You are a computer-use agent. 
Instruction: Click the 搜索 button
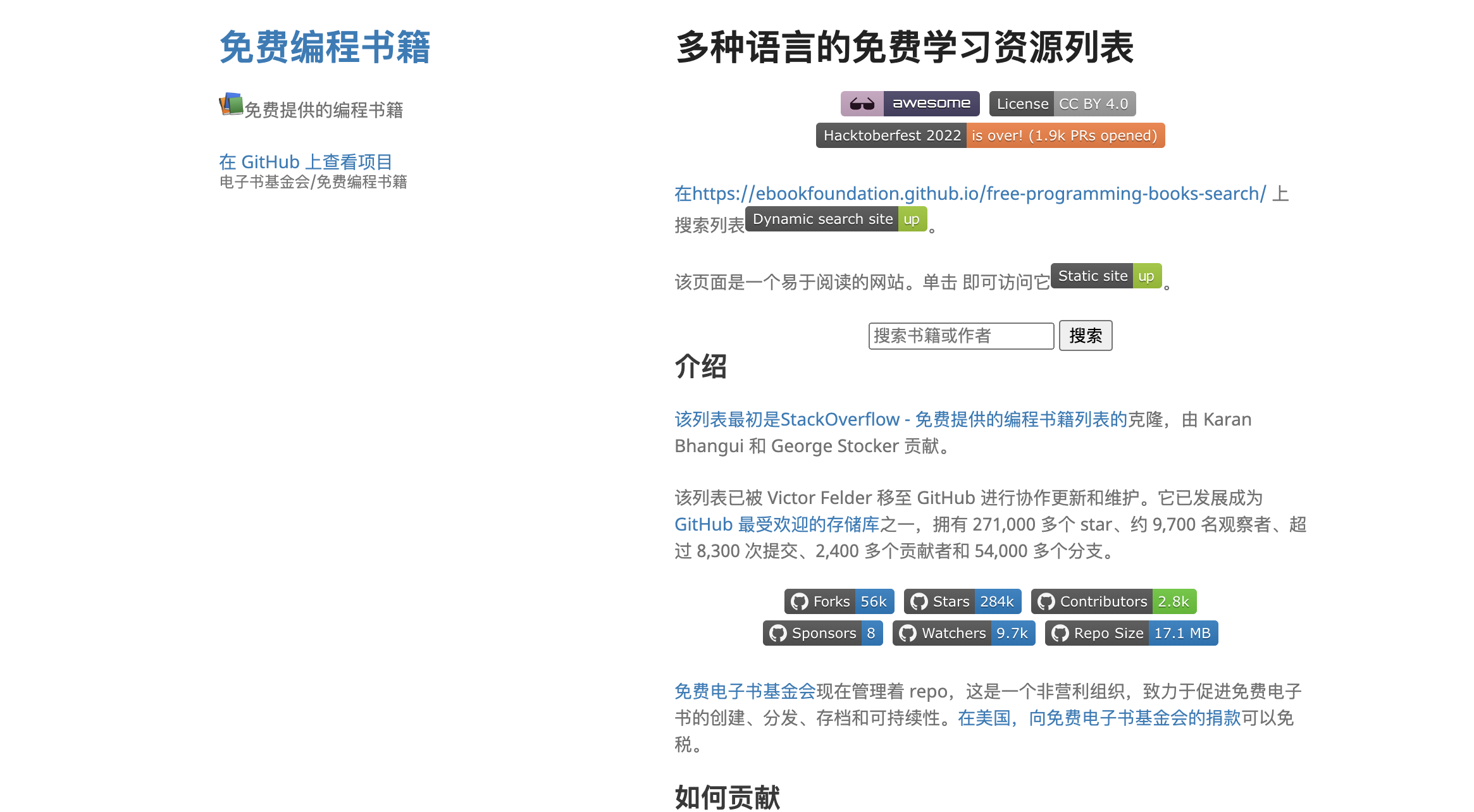(x=1086, y=336)
